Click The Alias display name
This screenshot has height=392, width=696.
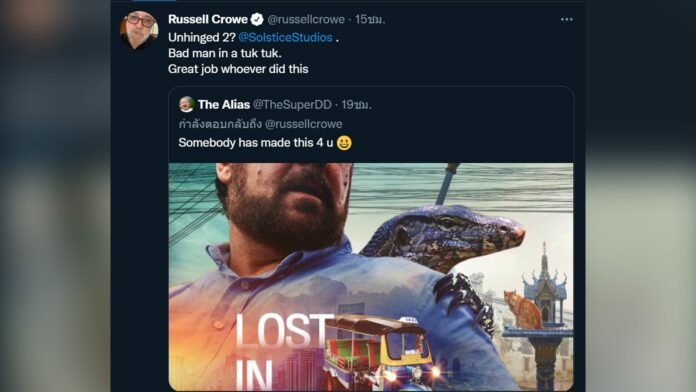tap(224, 105)
